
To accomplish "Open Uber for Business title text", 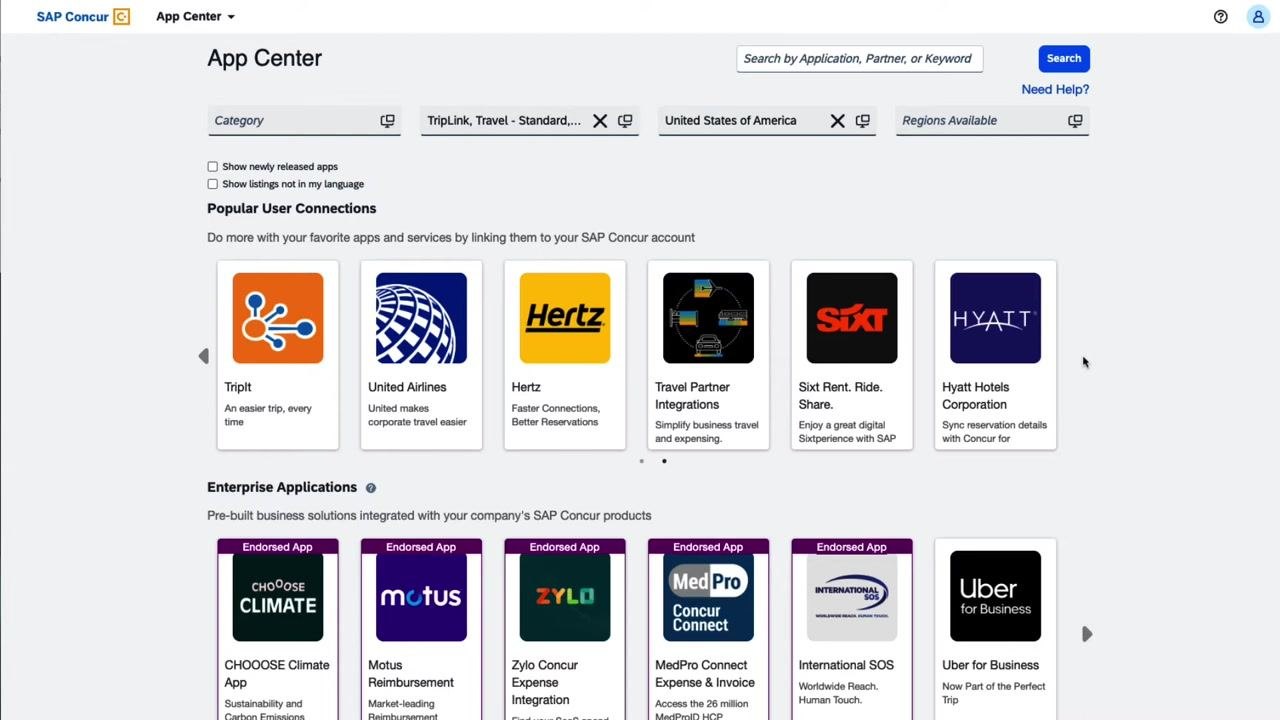I will point(990,665).
